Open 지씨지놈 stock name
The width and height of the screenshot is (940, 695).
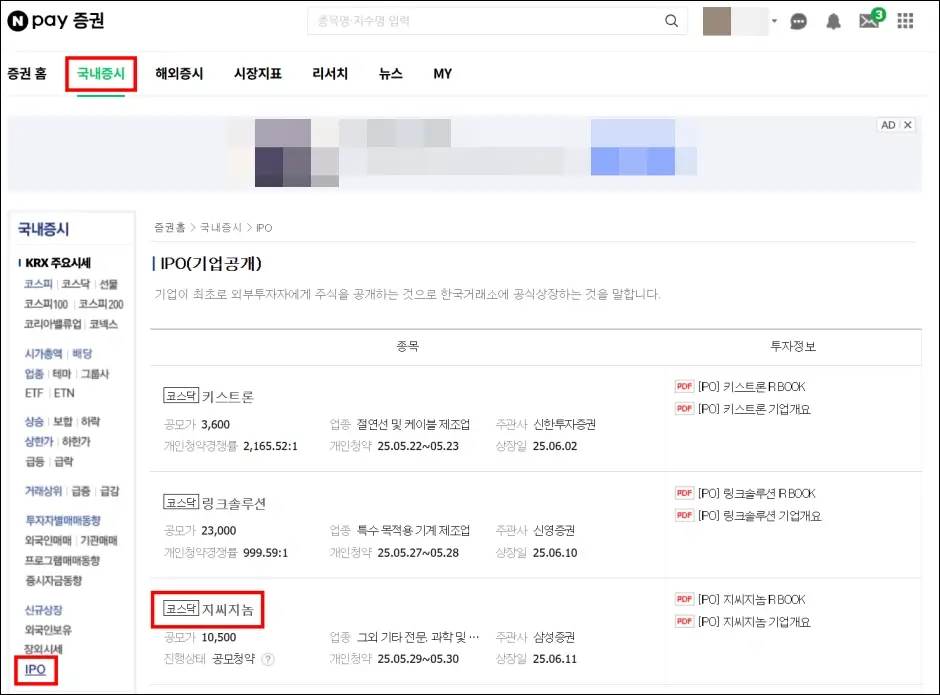(x=228, y=610)
